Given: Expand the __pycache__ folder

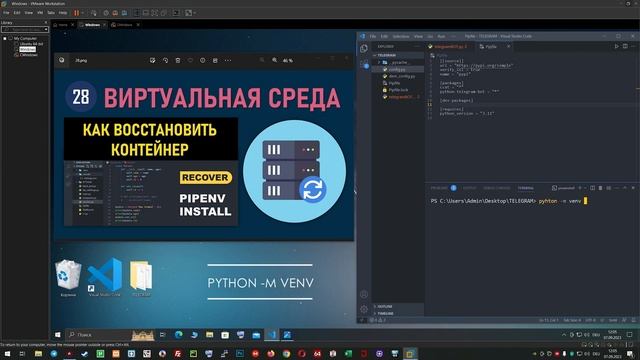Looking at the screenshot, I should [x=398, y=62].
